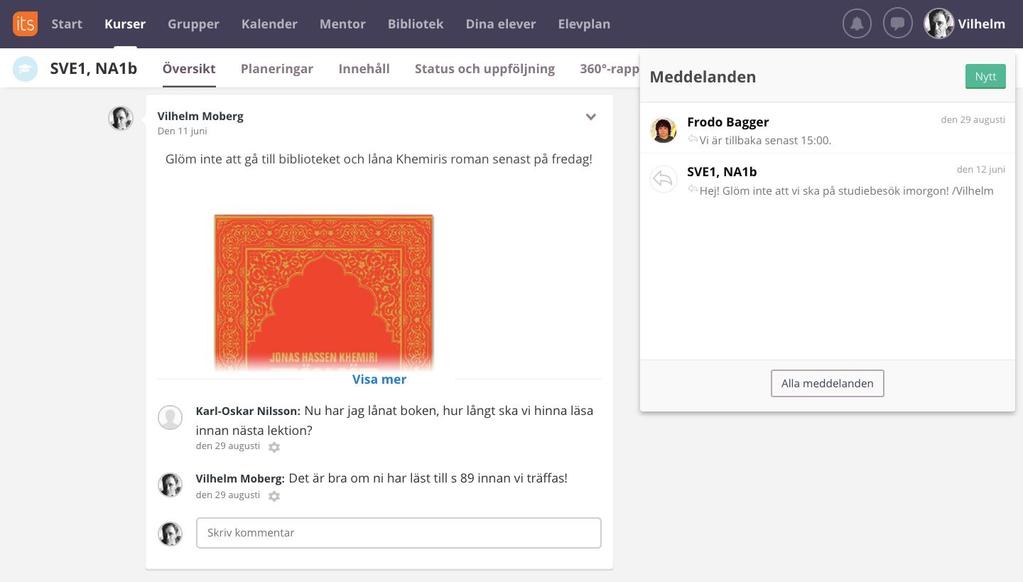1023x582 pixels.
Task: Click Vilhelm Moberg's avatar beside his comment
Action: (170, 485)
